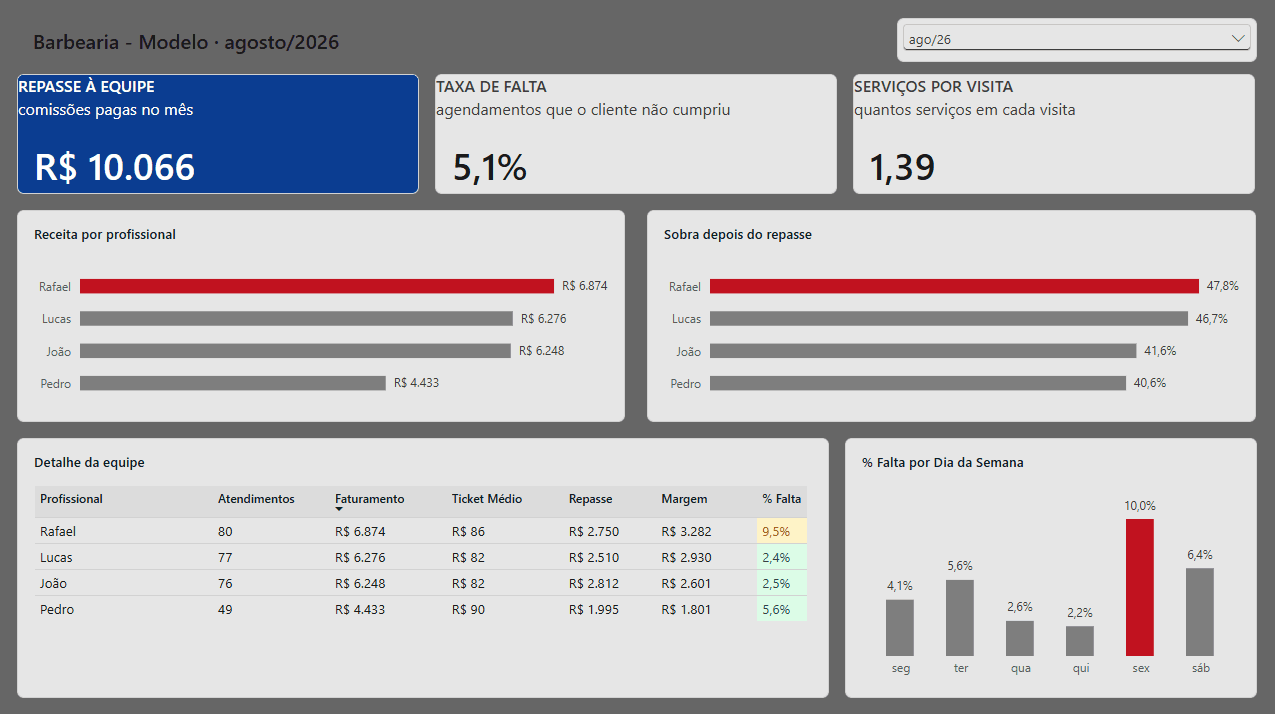The width and height of the screenshot is (1275, 714).
Task: Select the qua bar in weekday chart
Action: [1020, 638]
